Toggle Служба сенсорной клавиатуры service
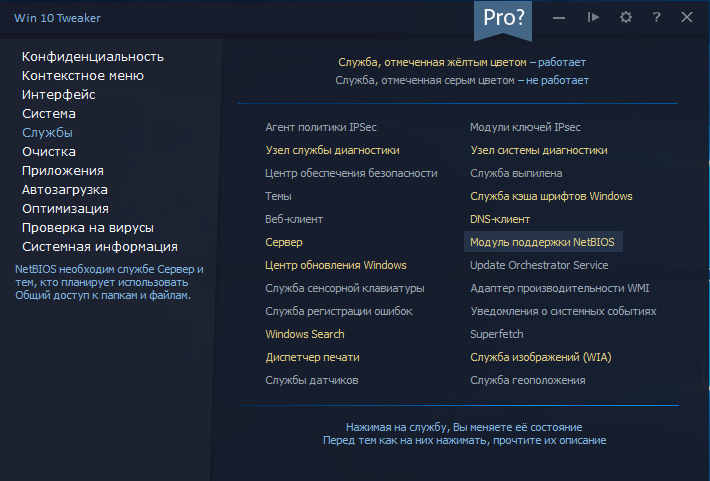 tap(345, 289)
